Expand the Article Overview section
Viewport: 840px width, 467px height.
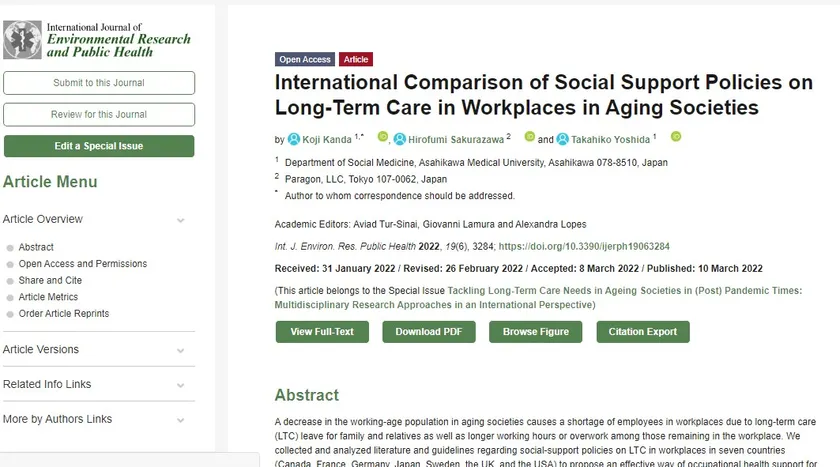point(181,220)
